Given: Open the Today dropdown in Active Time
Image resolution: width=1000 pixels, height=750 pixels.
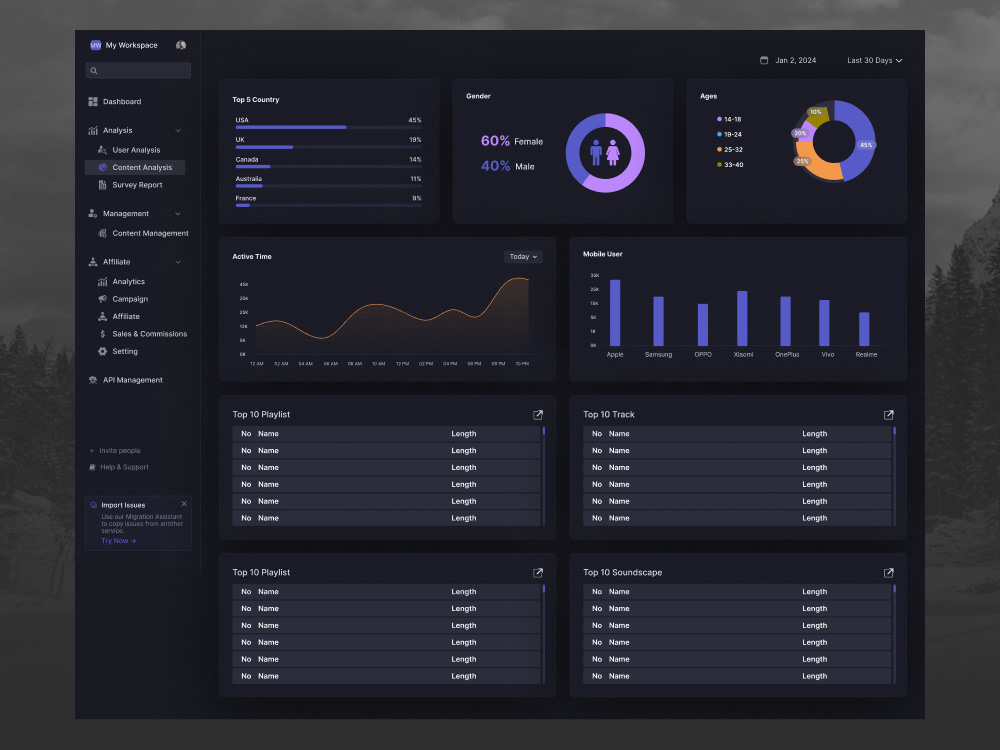Looking at the screenshot, I should click(x=523, y=256).
